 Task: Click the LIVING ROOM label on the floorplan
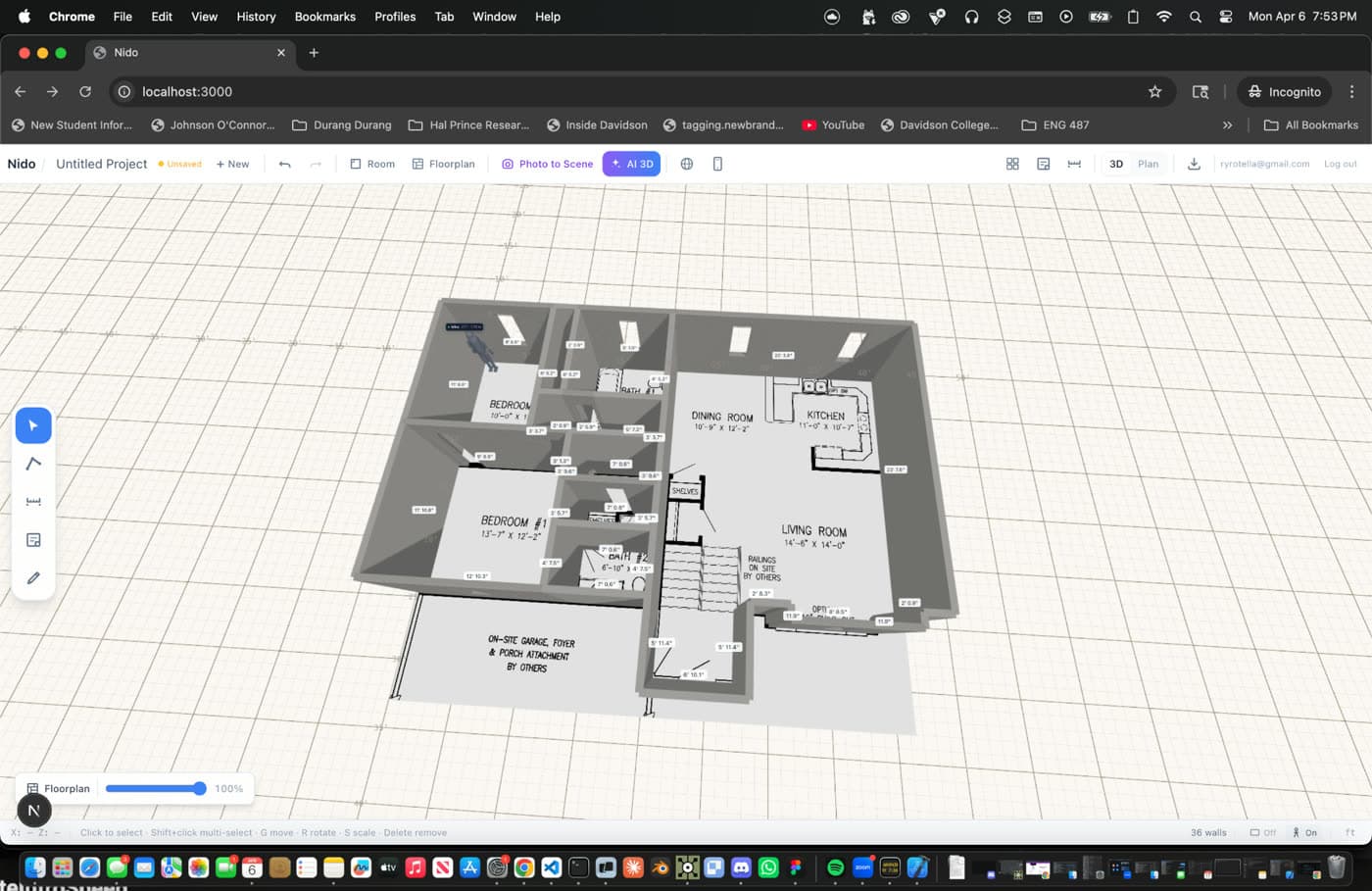click(x=814, y=530)
